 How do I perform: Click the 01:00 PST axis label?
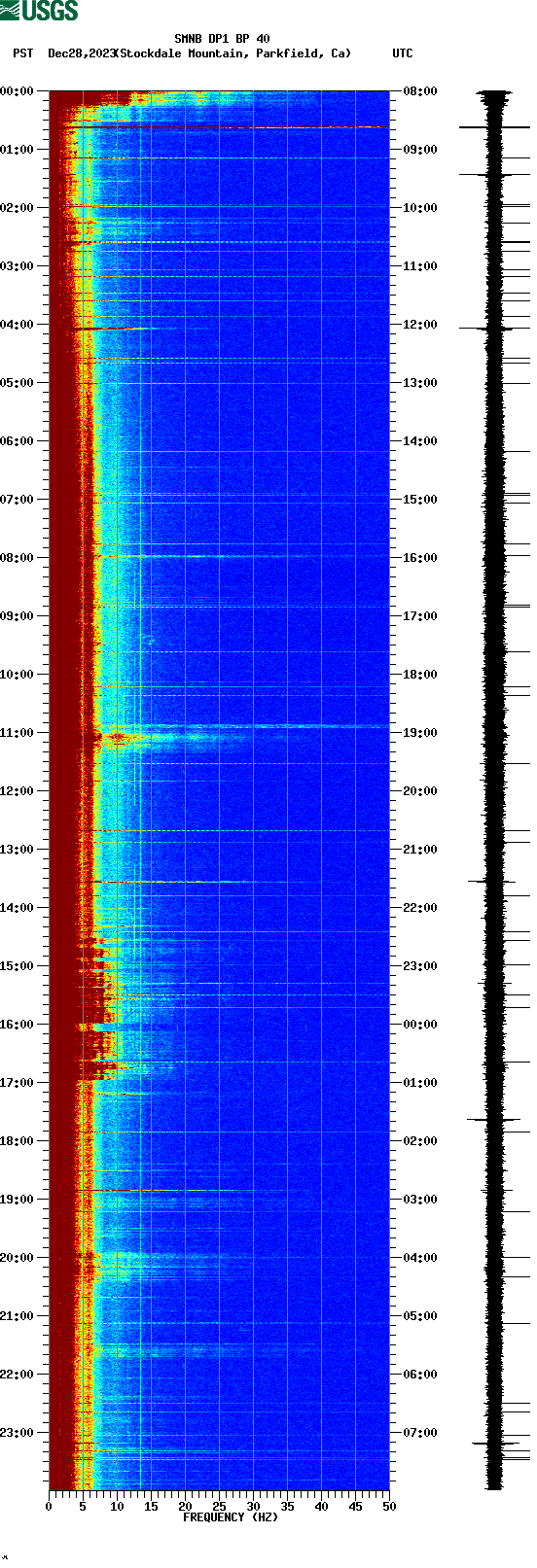pyautogui.click(x=17, y=150)
